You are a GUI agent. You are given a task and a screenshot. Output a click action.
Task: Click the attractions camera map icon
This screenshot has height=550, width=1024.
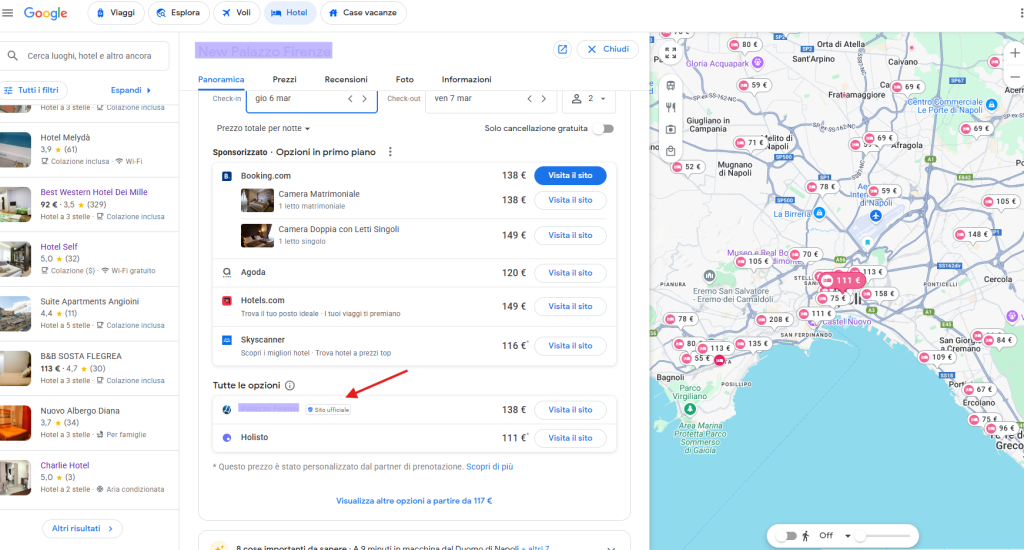(x=671, y=129)
